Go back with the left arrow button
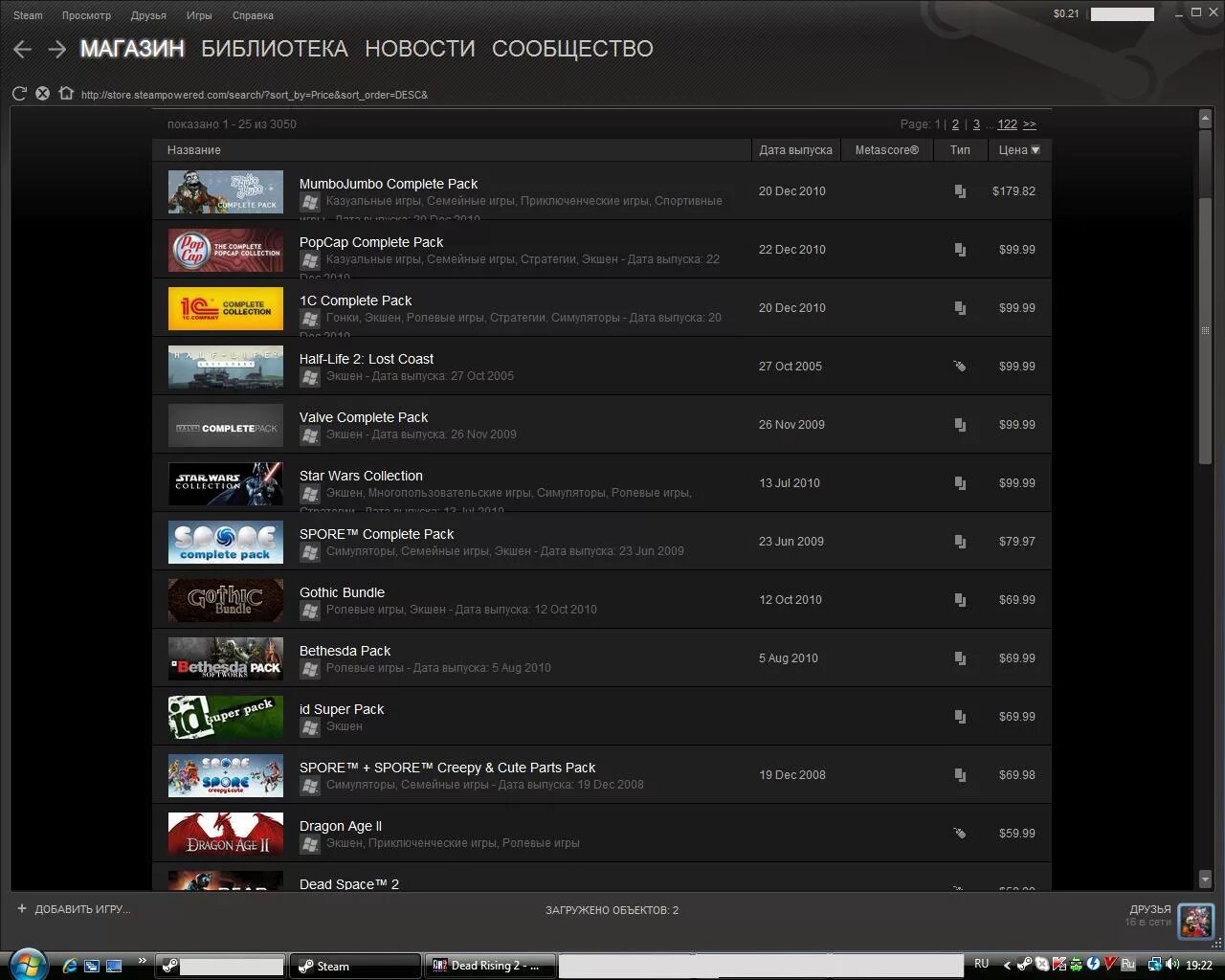 coord(23,50)
